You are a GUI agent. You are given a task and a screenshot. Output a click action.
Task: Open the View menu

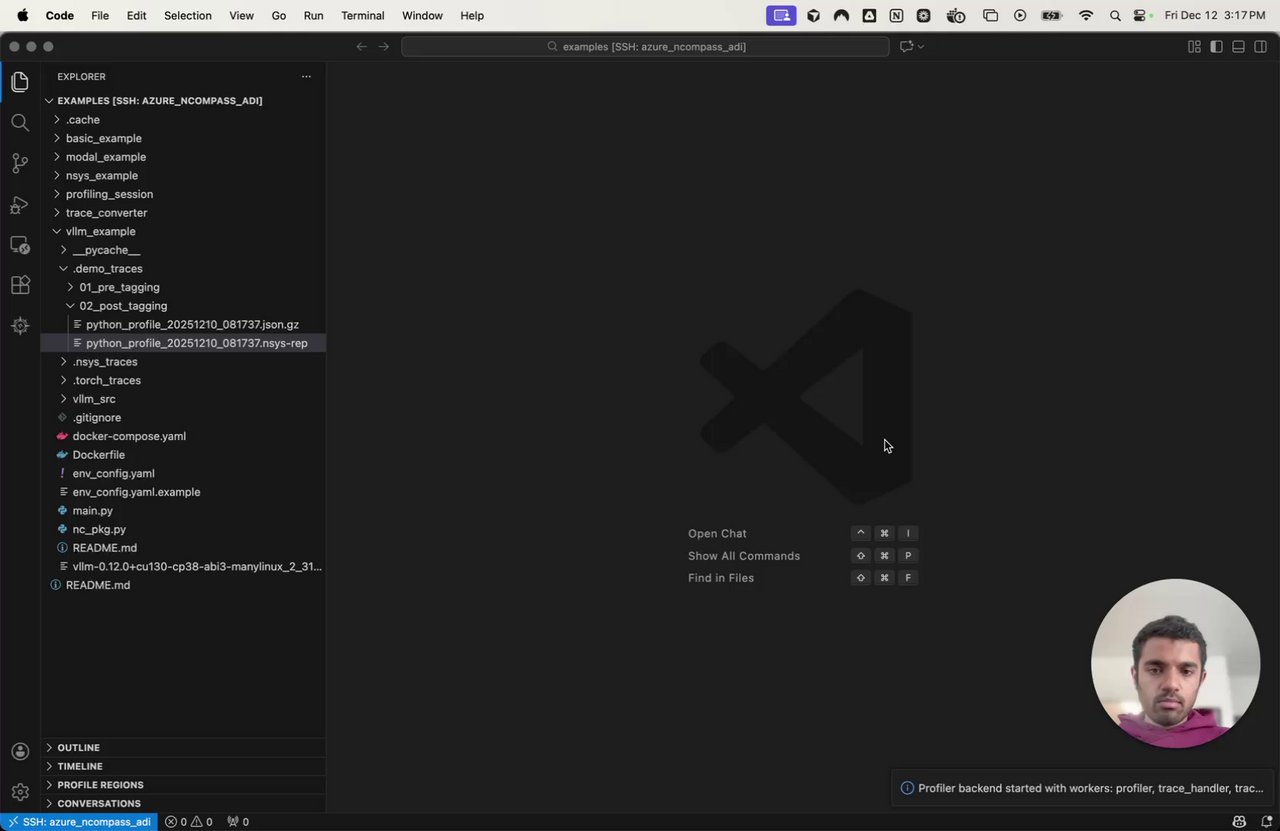(x=241, y=16)
